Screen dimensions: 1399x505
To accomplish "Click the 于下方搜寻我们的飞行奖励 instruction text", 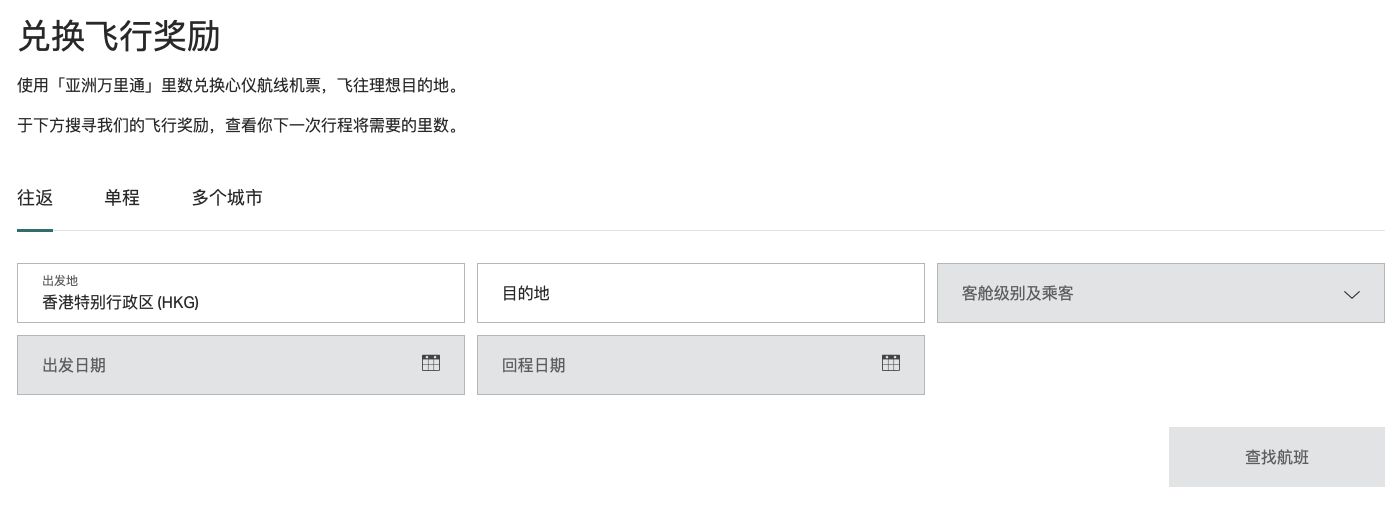I will pyautogui.click(x=240, y=125).
